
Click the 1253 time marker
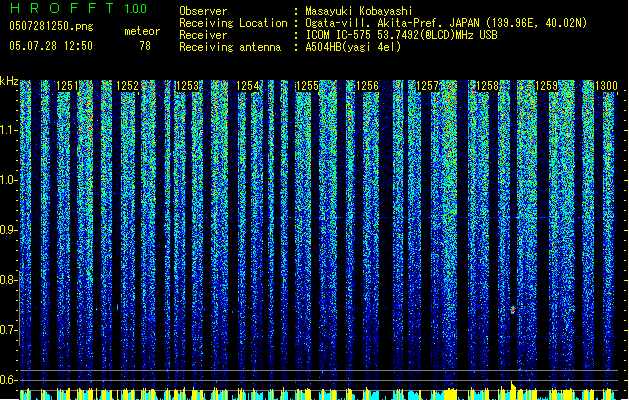tap(187, 86)
